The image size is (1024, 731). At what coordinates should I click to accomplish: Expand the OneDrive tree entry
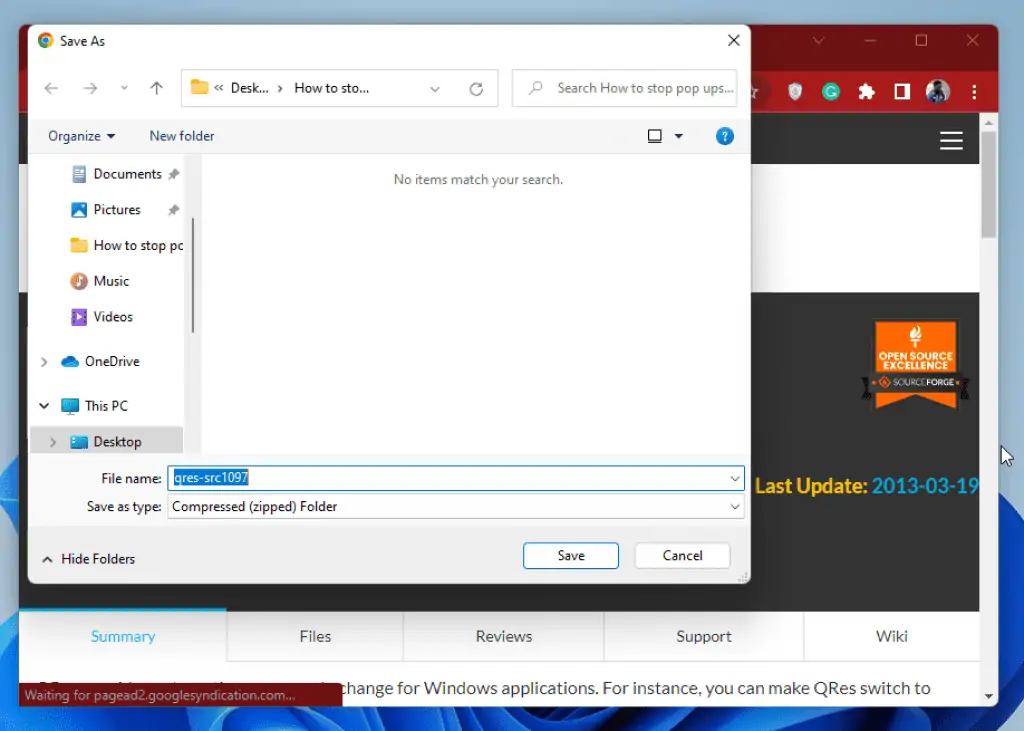coord(44,361)
